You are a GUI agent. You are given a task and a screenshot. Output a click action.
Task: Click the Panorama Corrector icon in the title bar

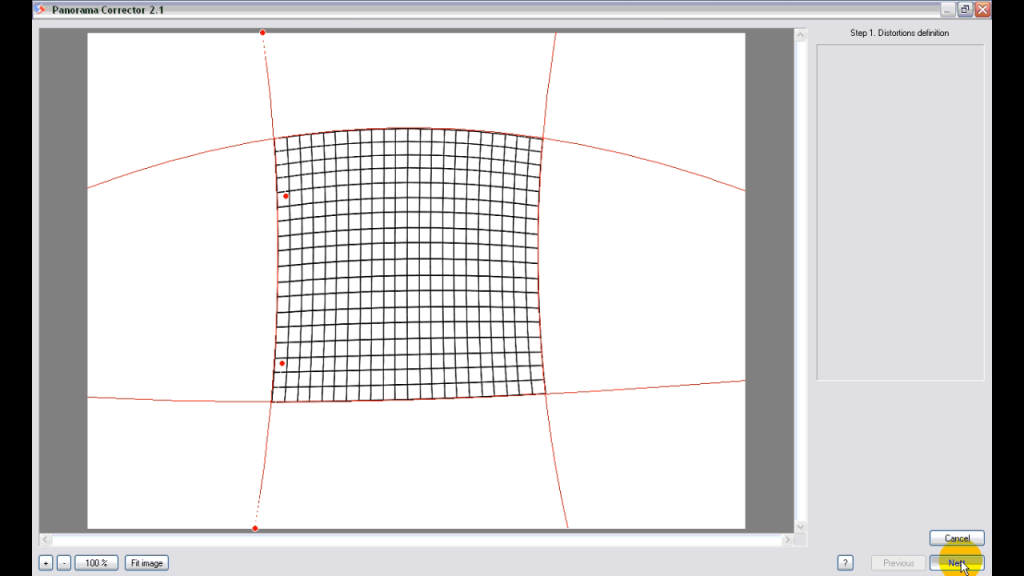[x=38, y=9]
